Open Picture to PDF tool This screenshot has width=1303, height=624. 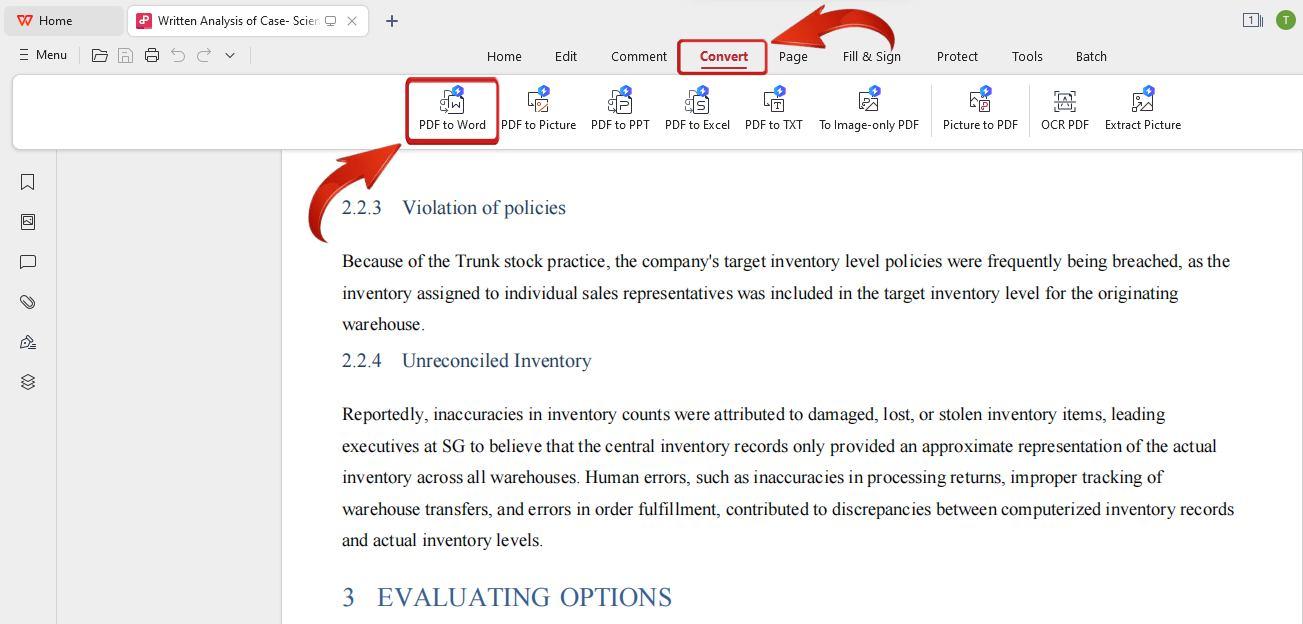tap(980, 110)
